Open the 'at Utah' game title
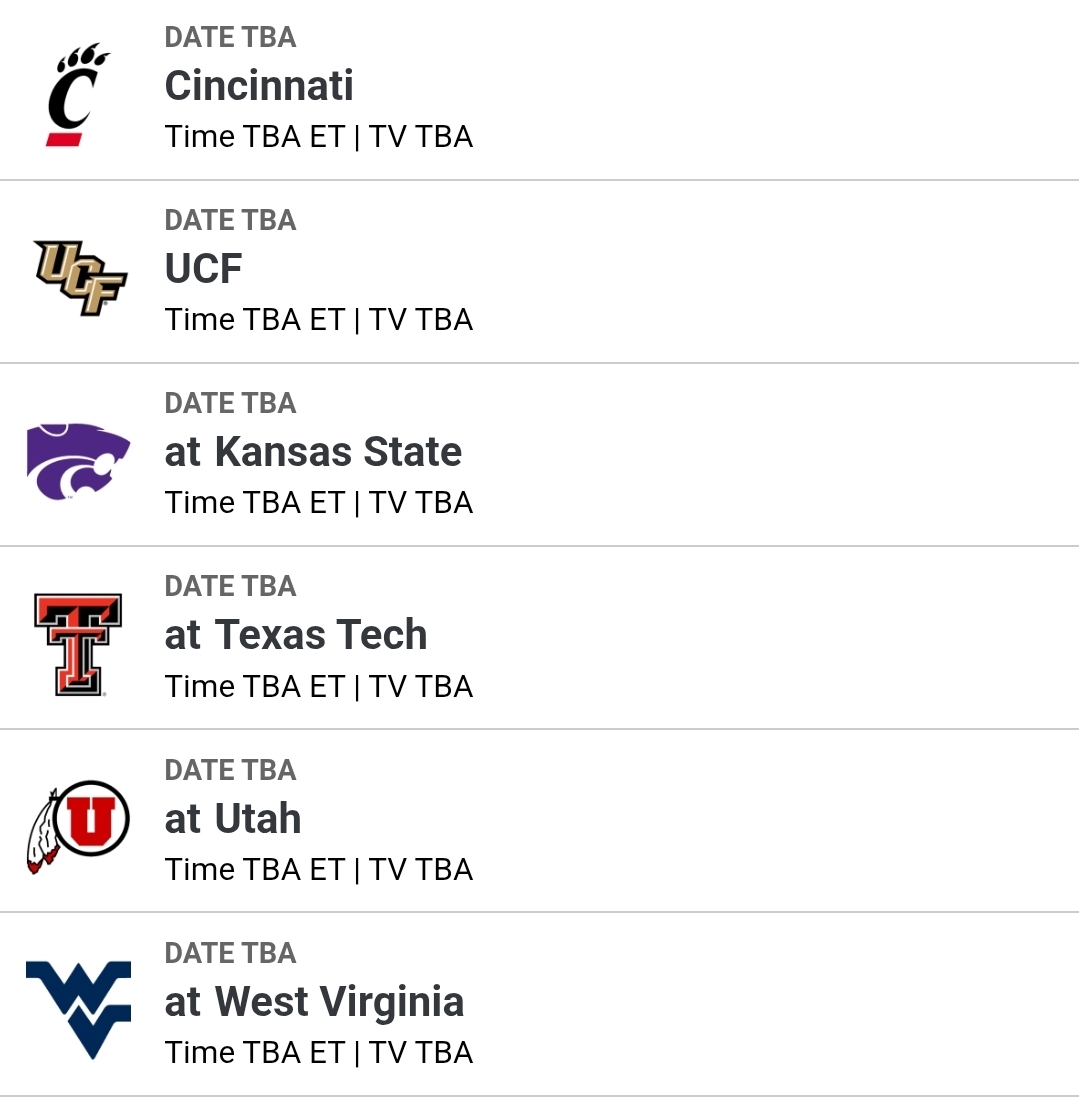 233,819
